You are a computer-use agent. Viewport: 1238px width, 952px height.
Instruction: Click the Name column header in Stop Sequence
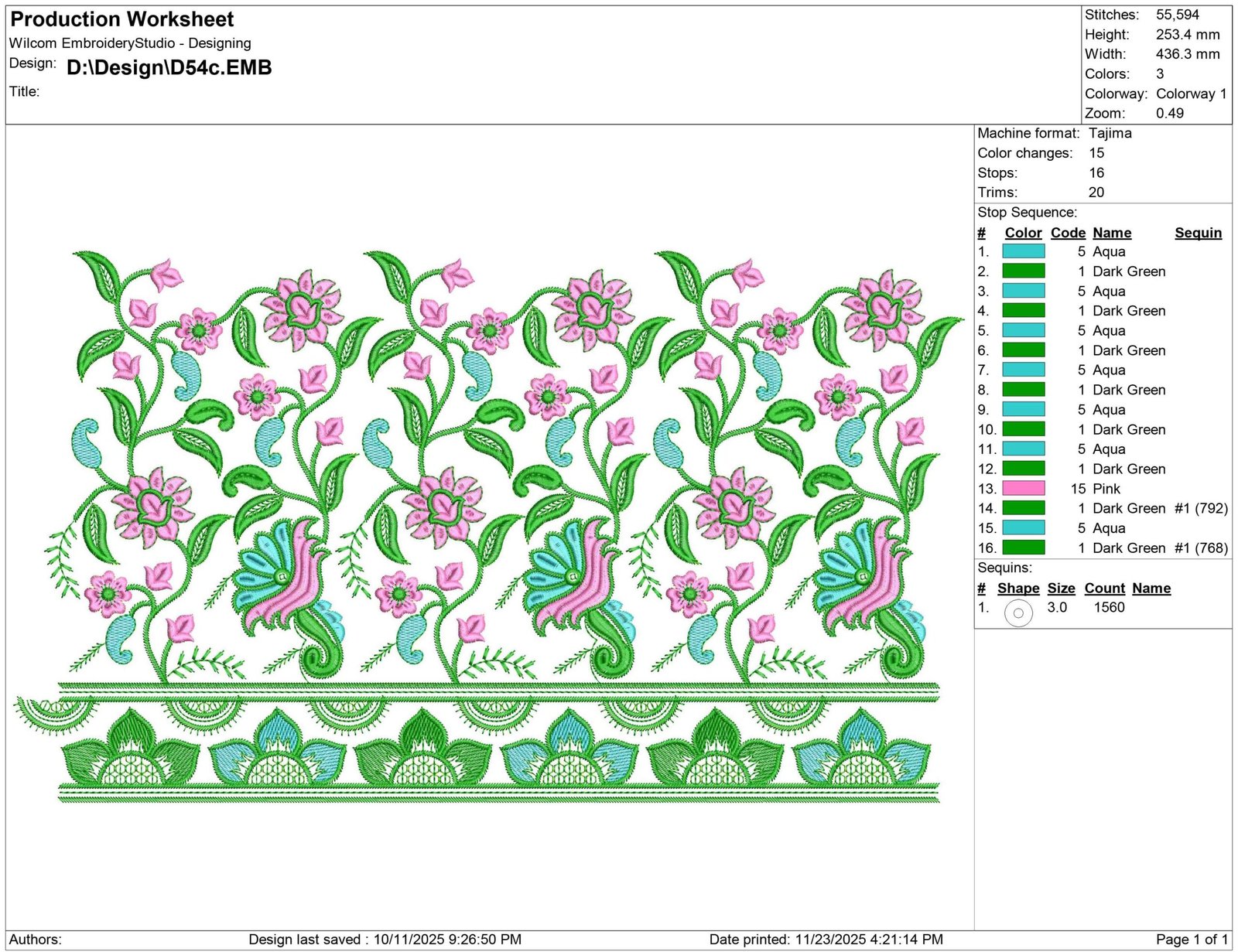click(1112, 233)
